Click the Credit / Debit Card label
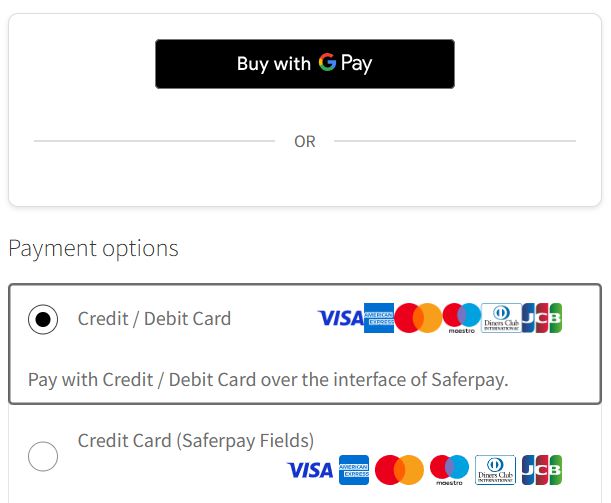This screenshot has height=503, width=611. pyautogui.click(x=154, y=319)
